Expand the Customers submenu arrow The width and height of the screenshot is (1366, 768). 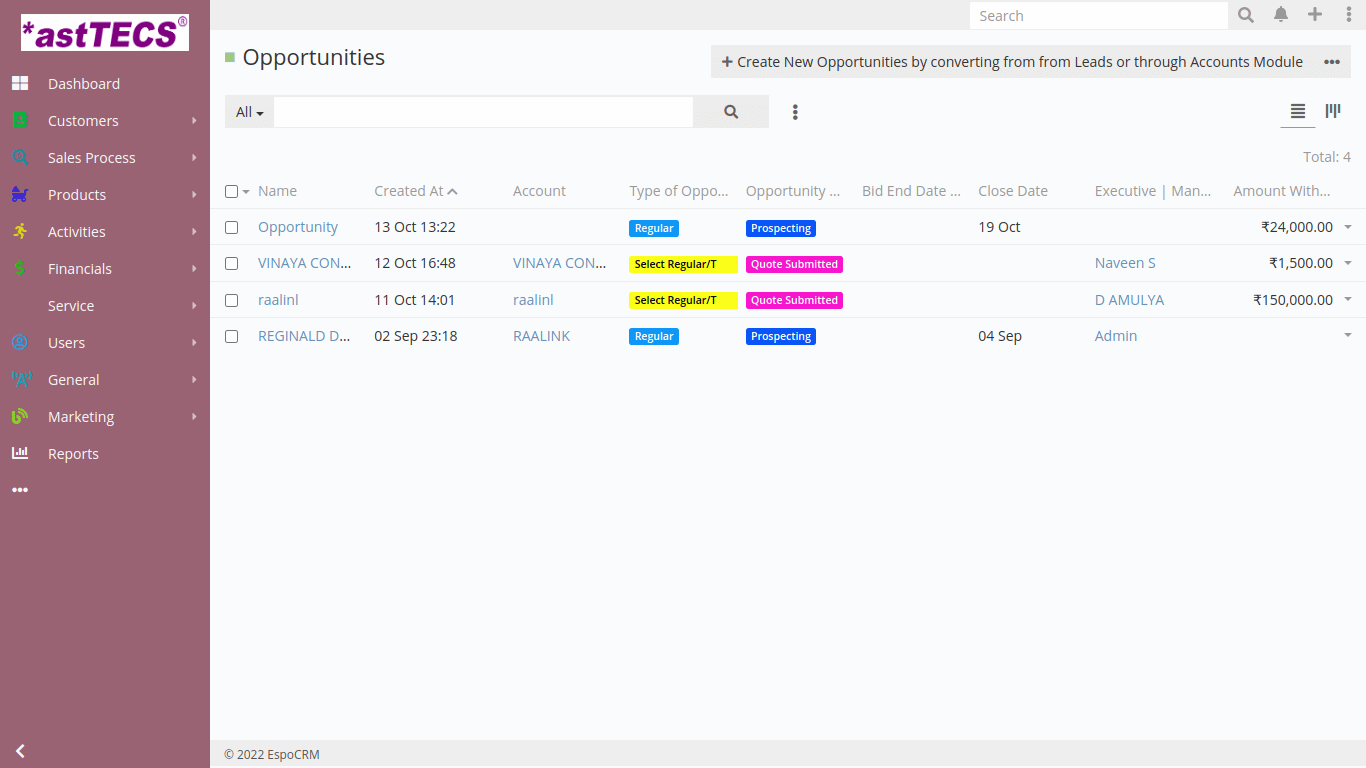194,121
